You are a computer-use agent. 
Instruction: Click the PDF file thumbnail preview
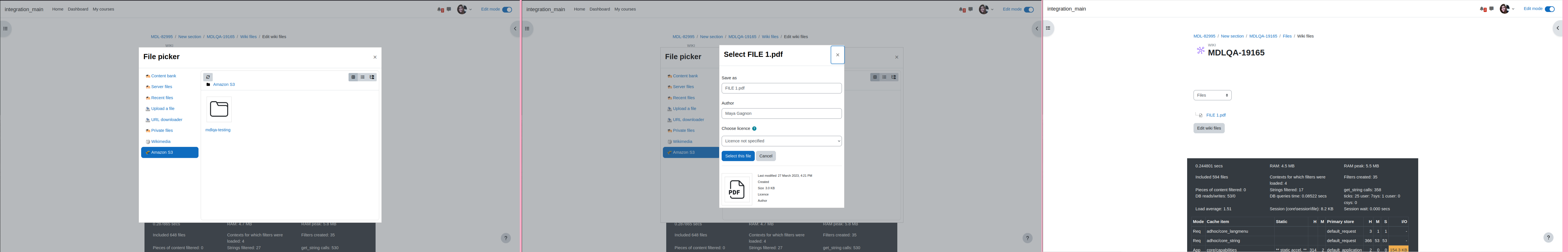pyautogui.click(x=736, y=189)
